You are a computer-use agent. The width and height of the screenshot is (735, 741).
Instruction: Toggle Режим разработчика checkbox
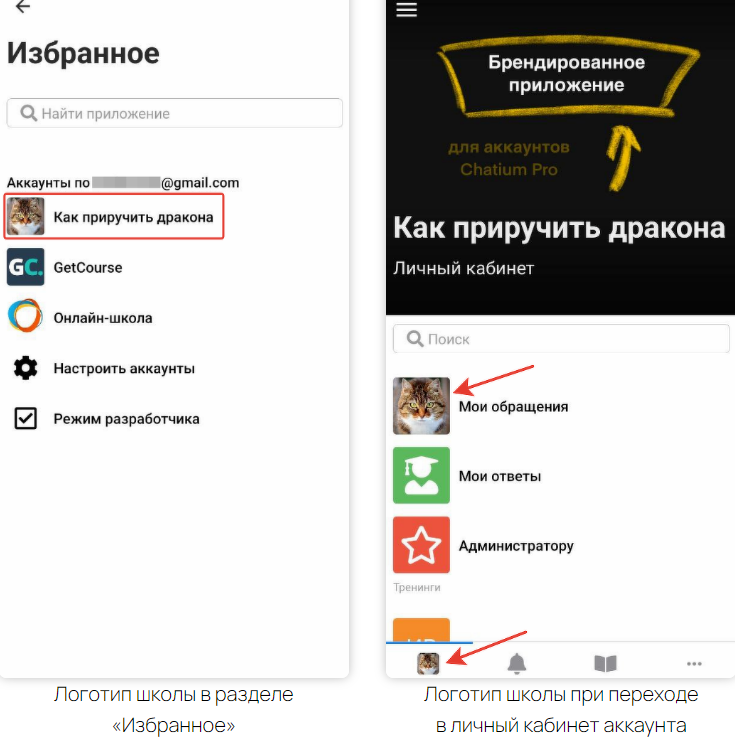pyautogui.click(x=26, y=418)
